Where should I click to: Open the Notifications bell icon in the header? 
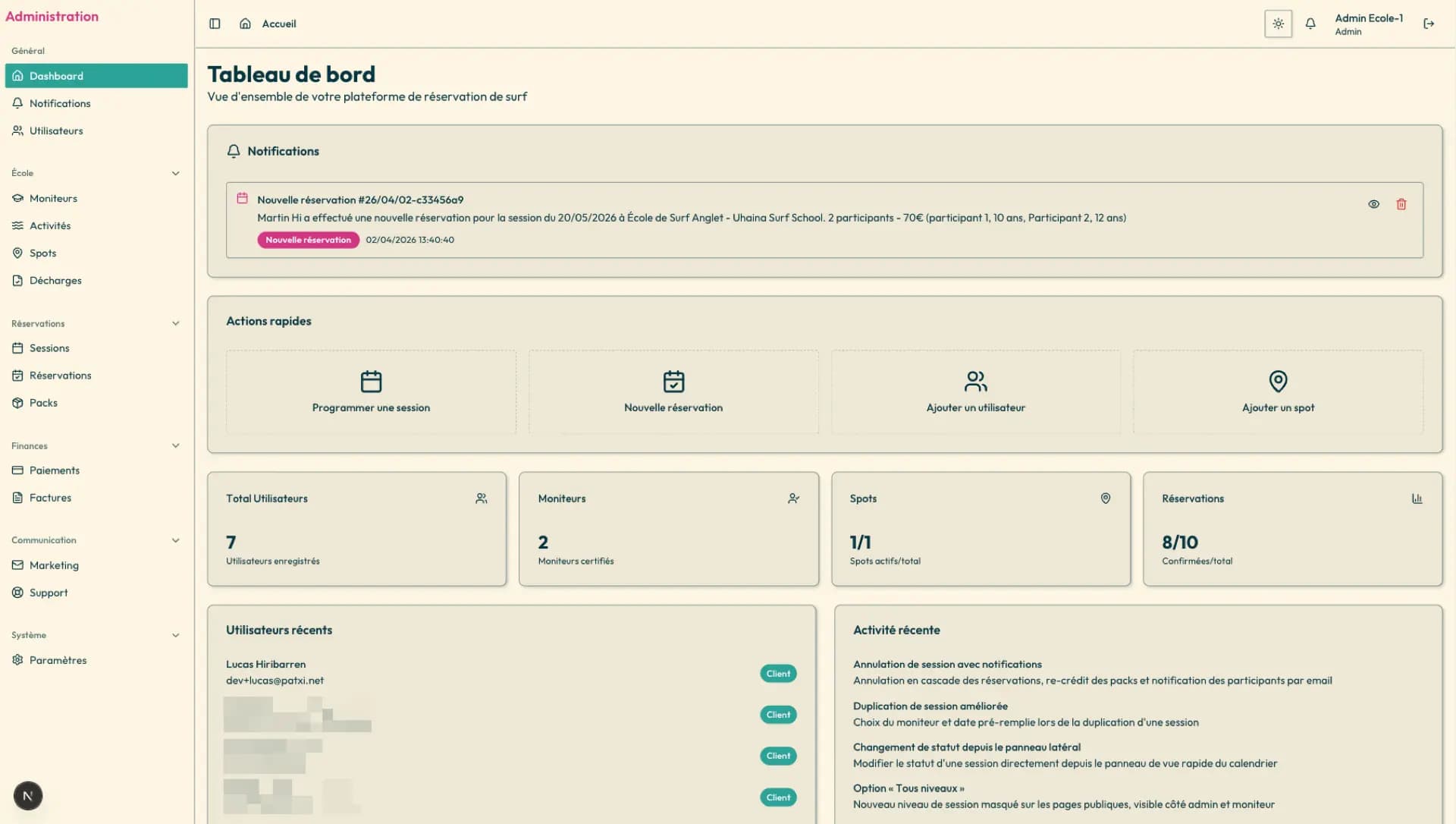[1310, 24]
